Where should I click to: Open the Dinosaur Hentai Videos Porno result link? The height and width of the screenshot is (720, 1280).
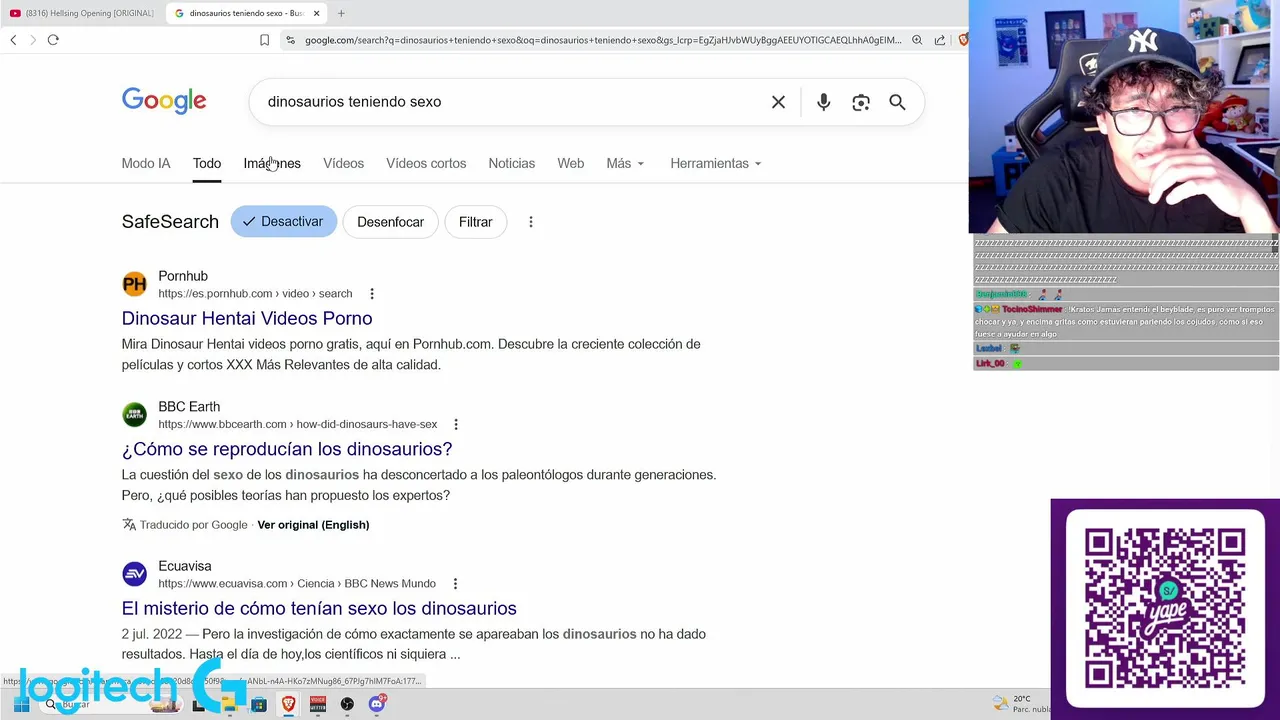click(x=247, y=318)
